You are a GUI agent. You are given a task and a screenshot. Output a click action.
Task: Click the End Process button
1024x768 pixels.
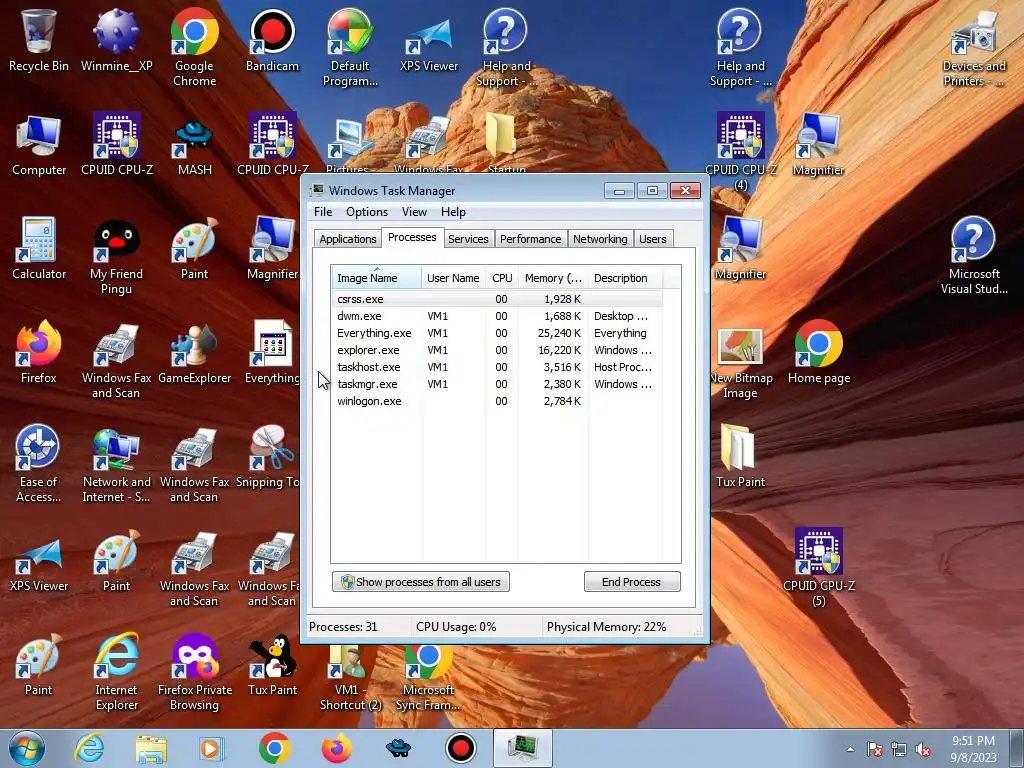pyautogui.click(x=632, y=582)
